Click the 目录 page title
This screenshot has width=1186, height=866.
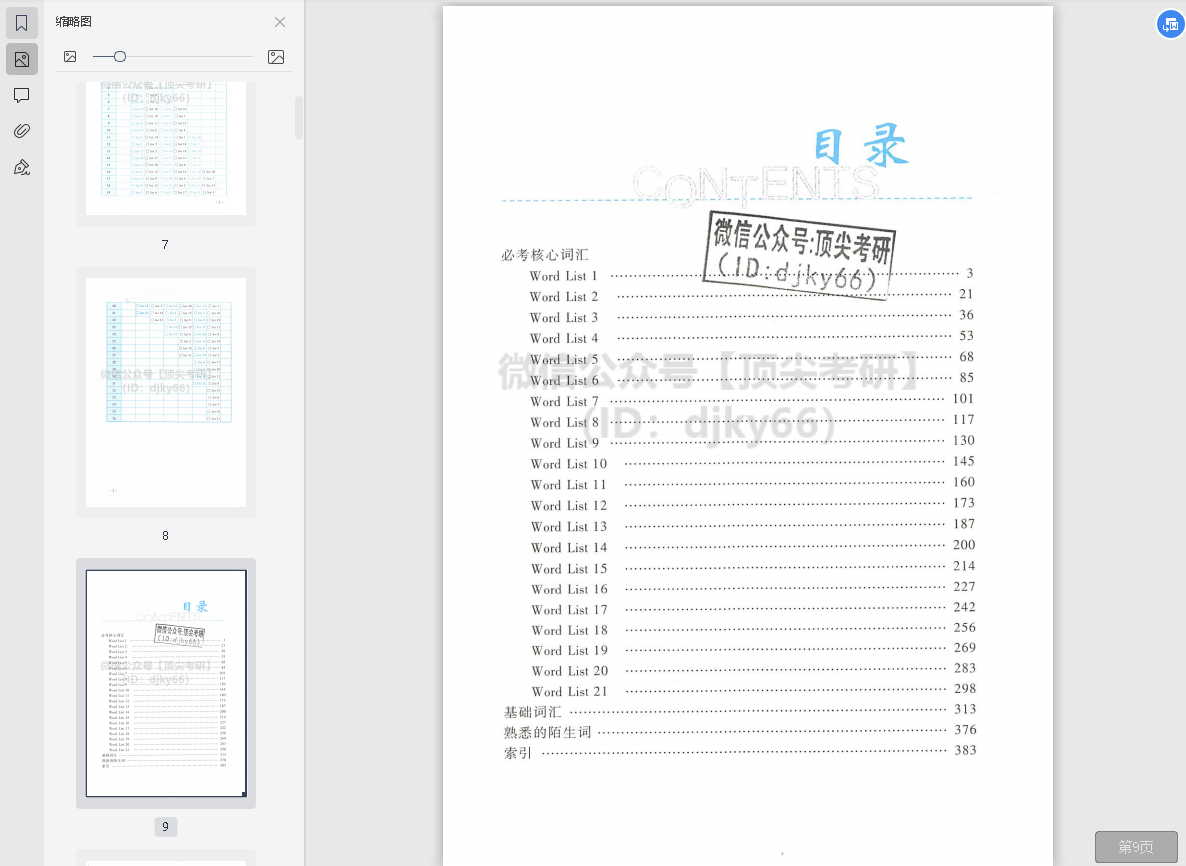point(861,146)
